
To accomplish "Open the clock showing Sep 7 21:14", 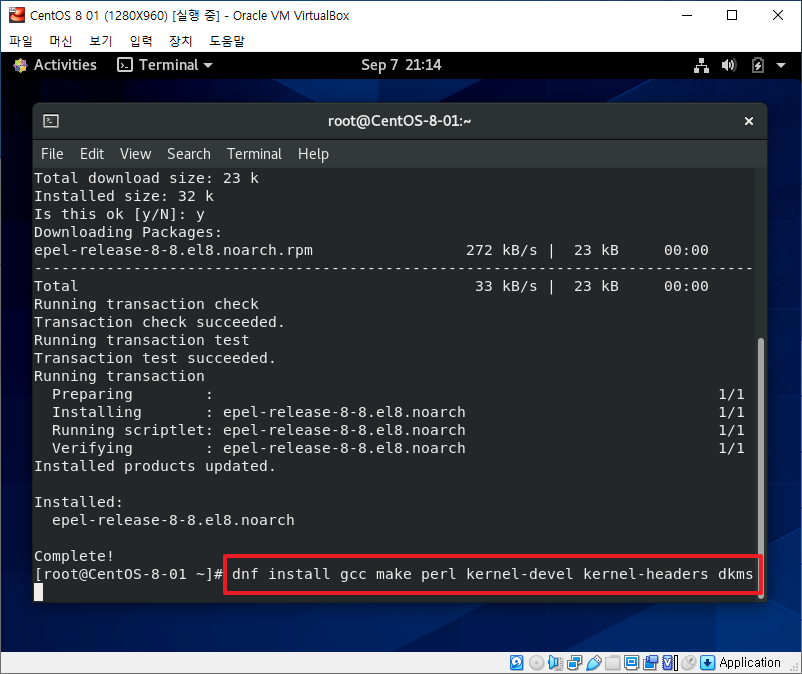I will click(x=400, y=65).
